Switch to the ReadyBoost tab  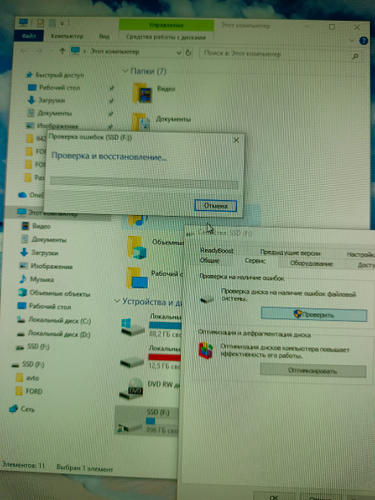point(217,251)
